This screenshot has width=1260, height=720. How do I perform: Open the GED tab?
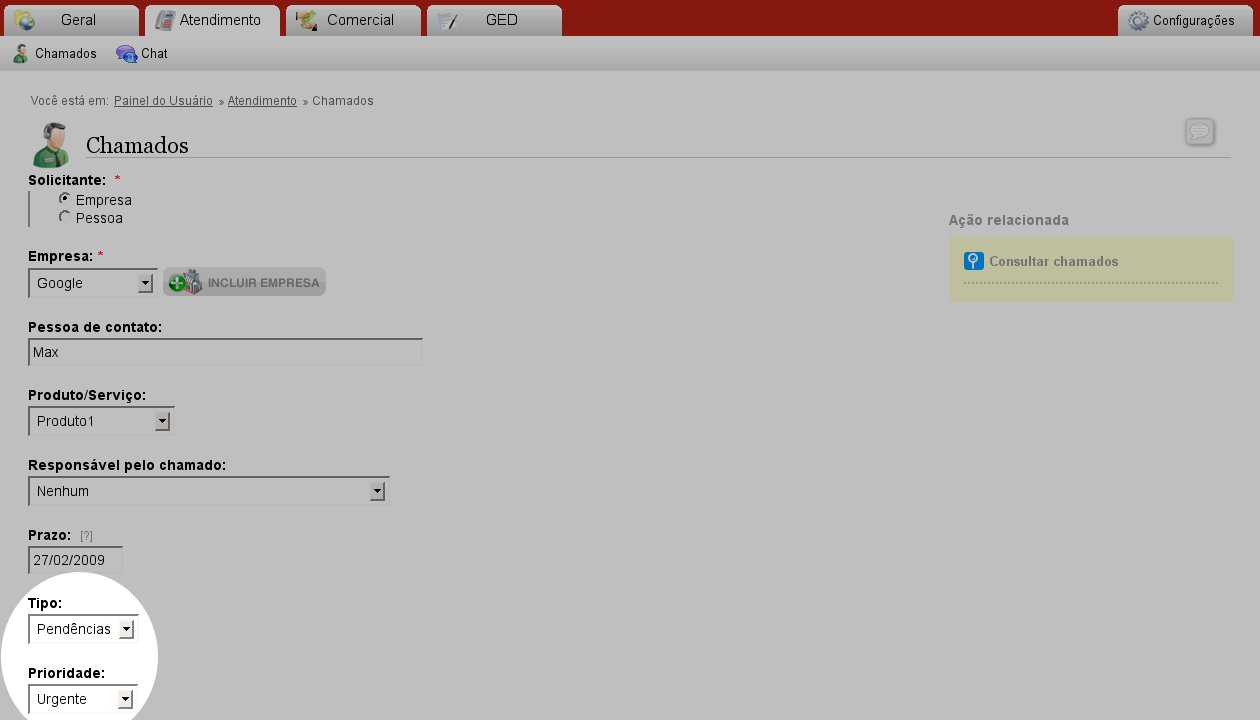click(494, 20)
